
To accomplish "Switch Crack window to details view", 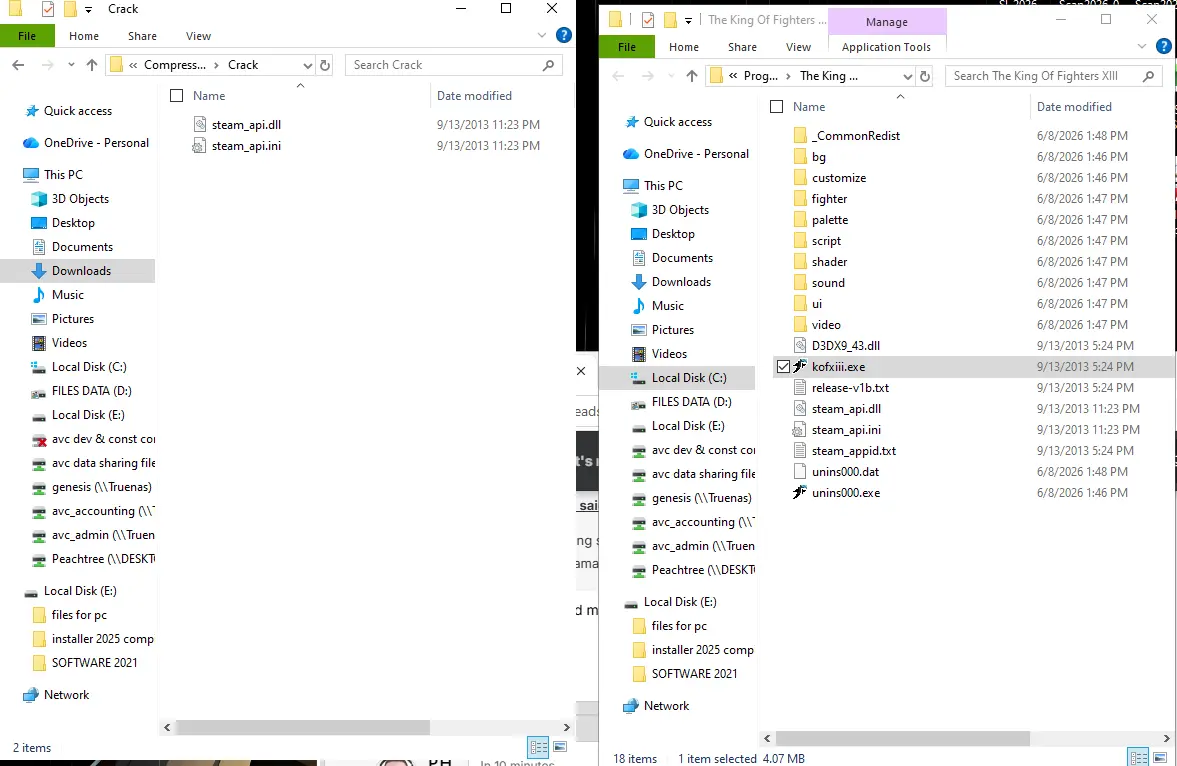I will 538,747.
